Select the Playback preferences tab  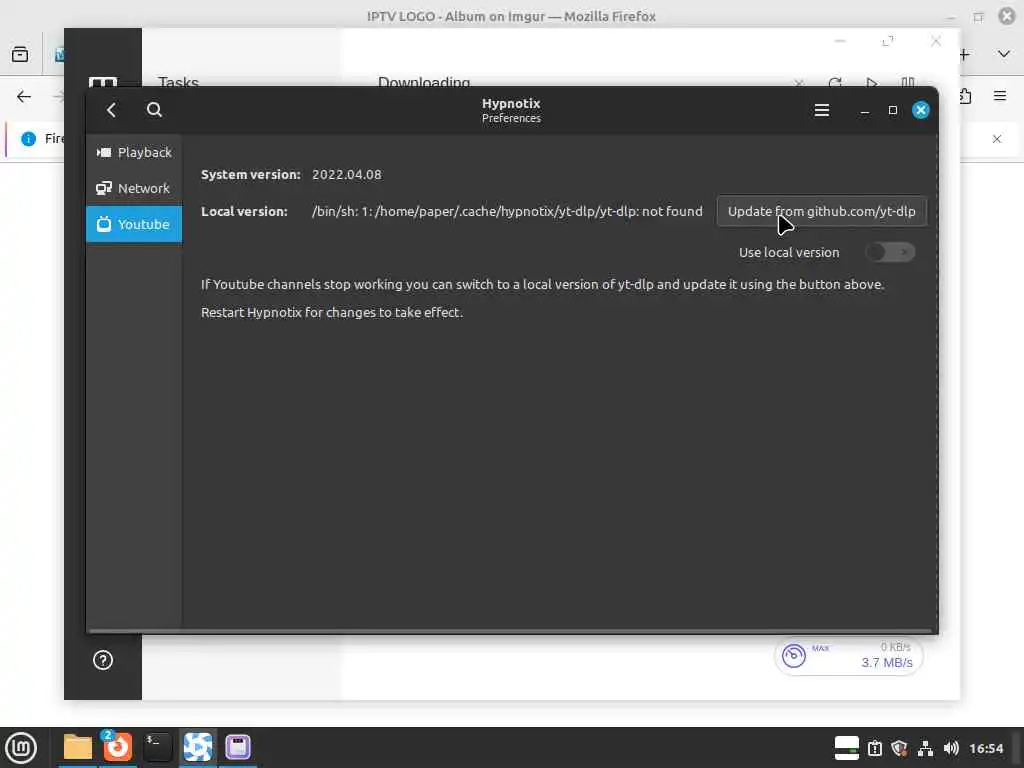tap(134, 152)
